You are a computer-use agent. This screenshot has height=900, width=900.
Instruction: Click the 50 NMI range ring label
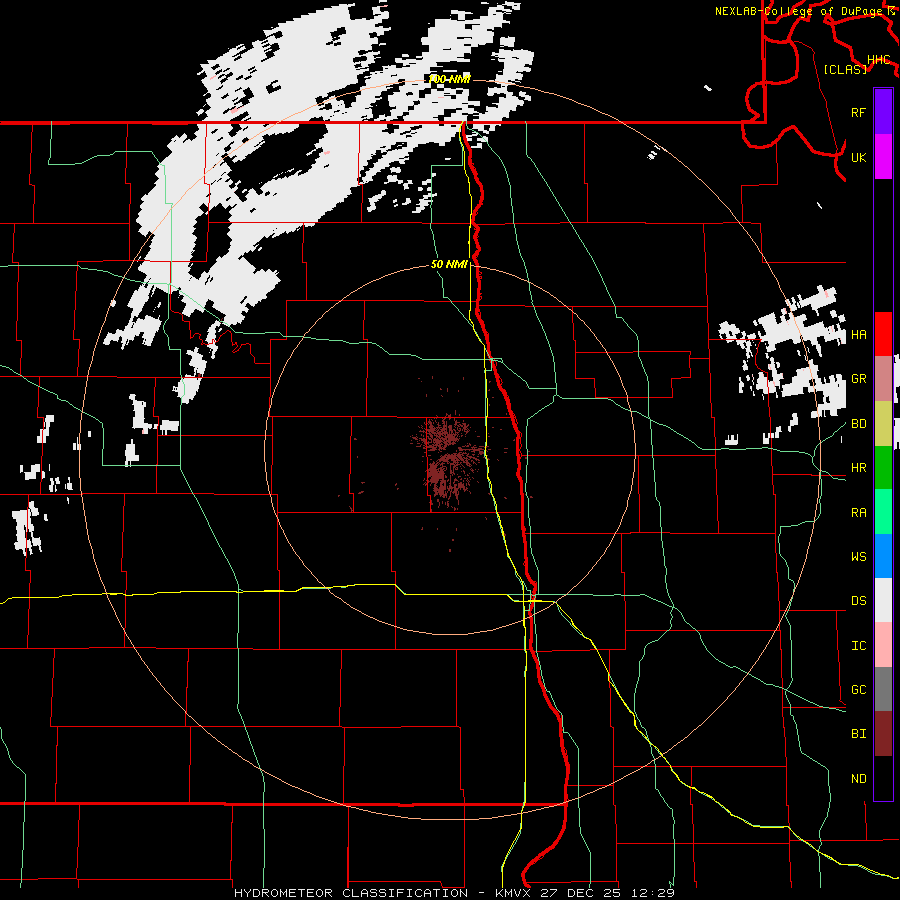coord(449,264)
